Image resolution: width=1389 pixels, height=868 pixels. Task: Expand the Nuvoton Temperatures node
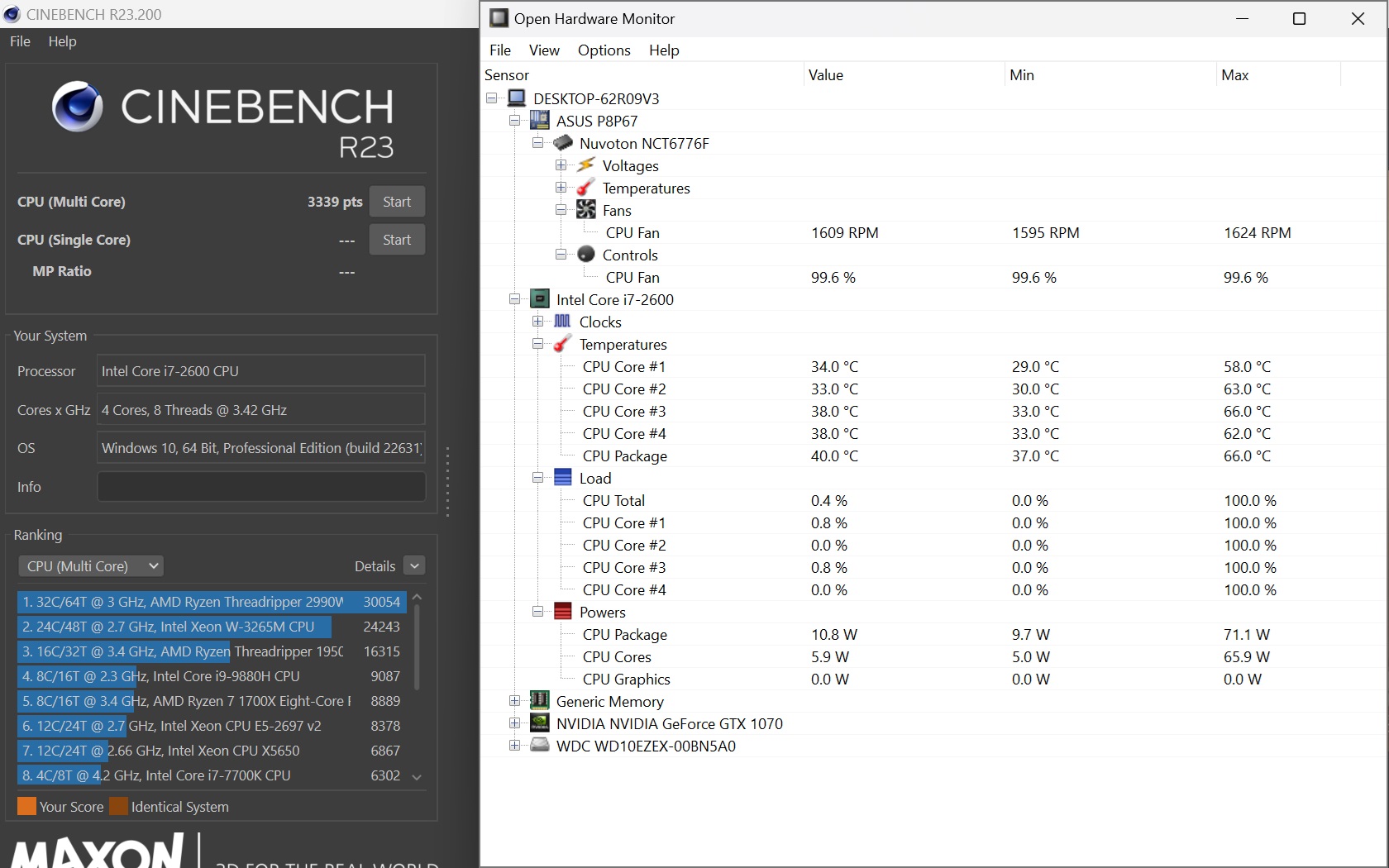coord(561,188)
